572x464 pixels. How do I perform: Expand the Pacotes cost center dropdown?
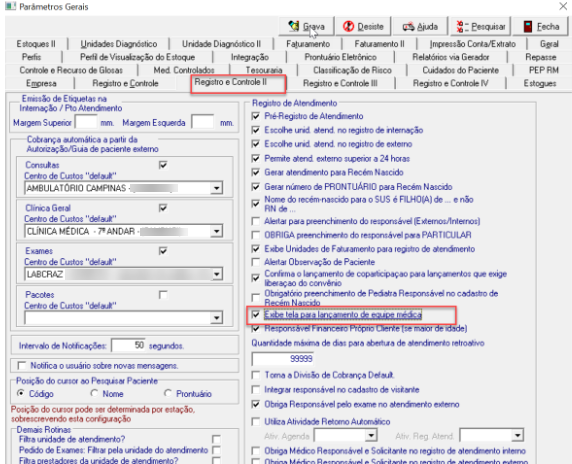(x=217, y=318)
